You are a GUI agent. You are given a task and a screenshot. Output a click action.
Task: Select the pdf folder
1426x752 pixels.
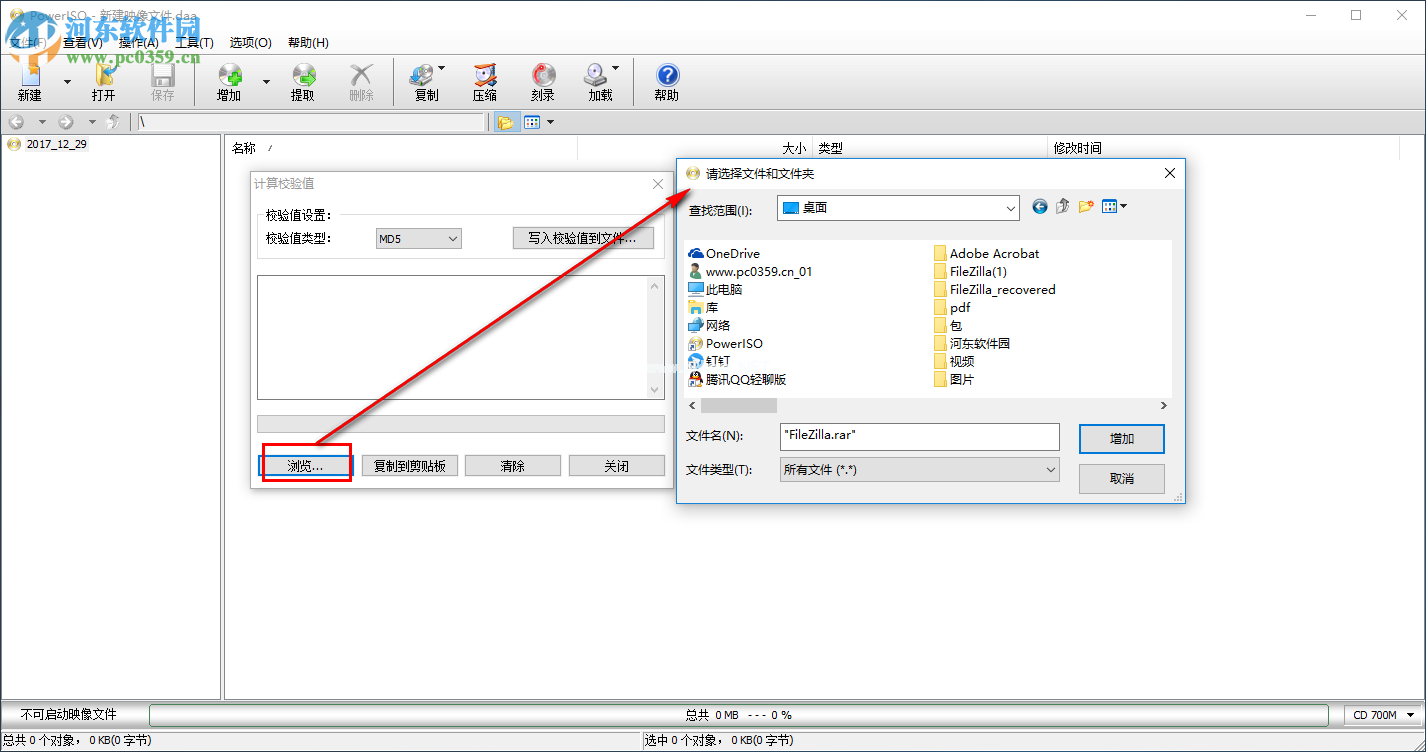coord(951,307)
